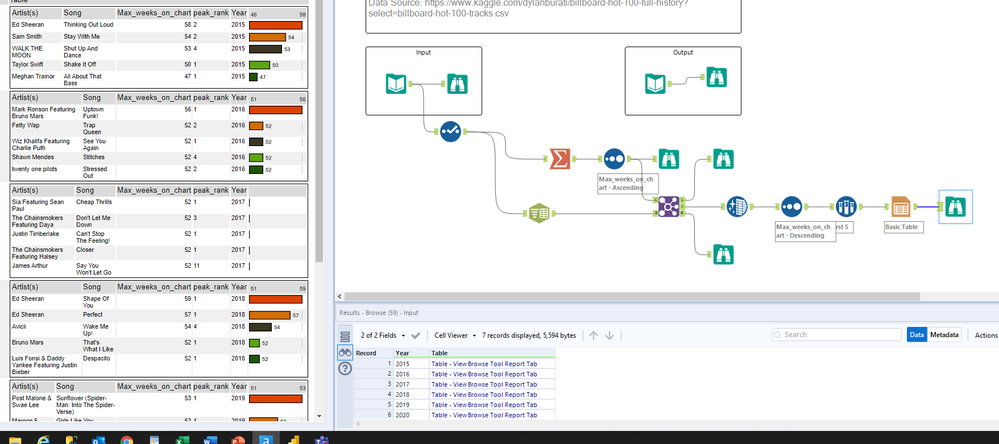Click the Search field in Results panel
Viewport: 999px width, 444px height.
coord(837,334)
